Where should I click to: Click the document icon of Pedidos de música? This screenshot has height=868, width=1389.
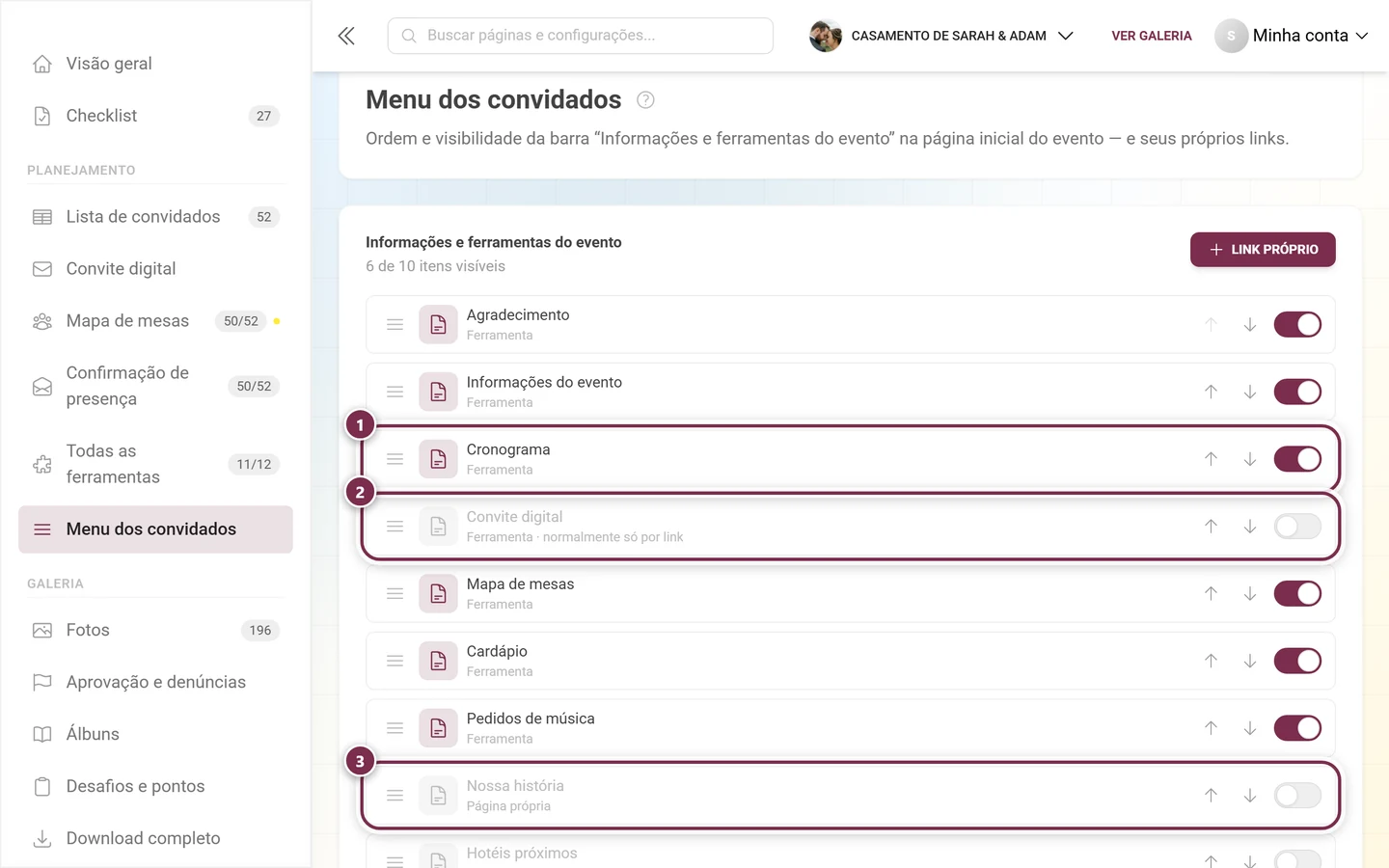coord(438,728)
